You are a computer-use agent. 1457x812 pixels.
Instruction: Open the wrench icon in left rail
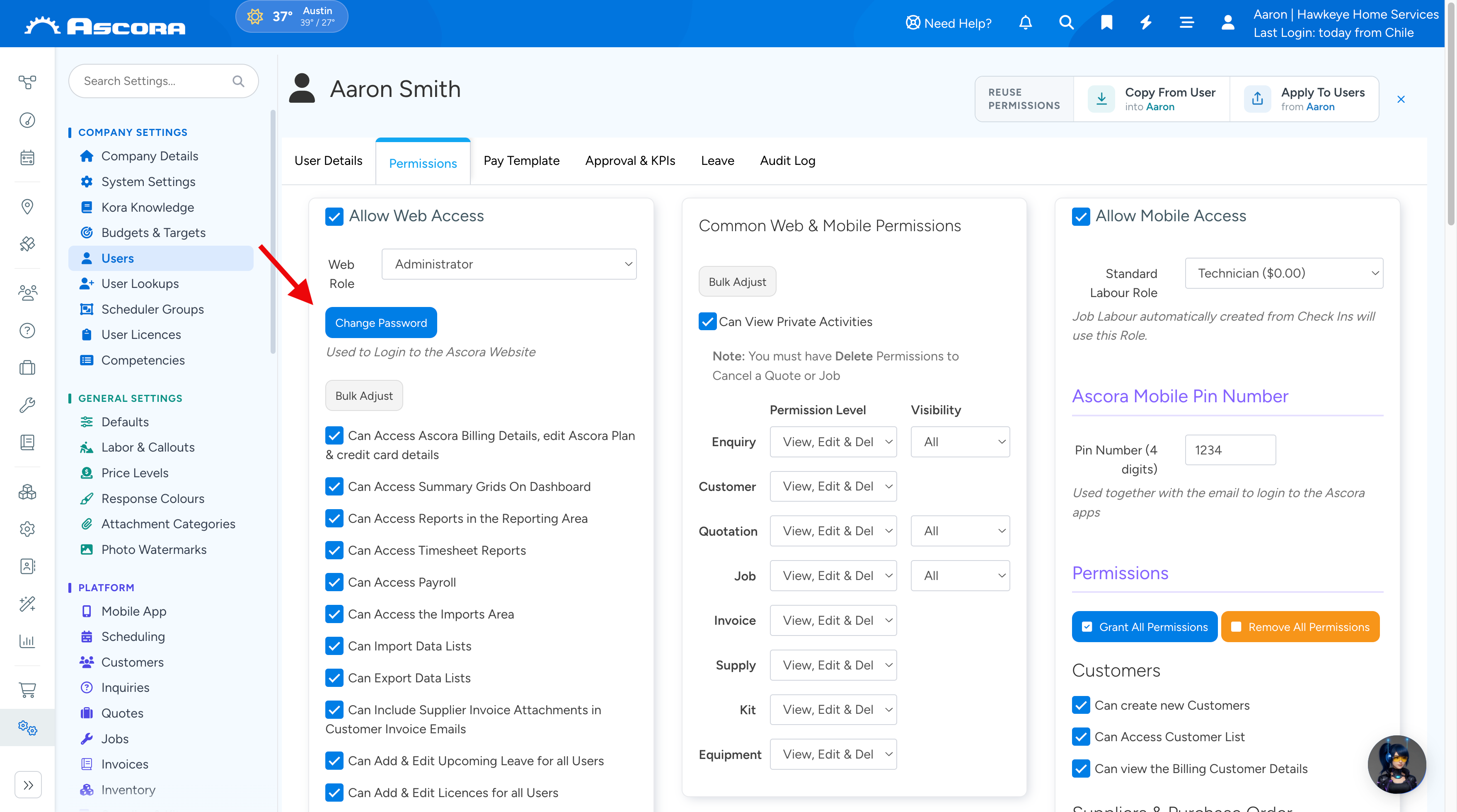[x=27, y=405]
